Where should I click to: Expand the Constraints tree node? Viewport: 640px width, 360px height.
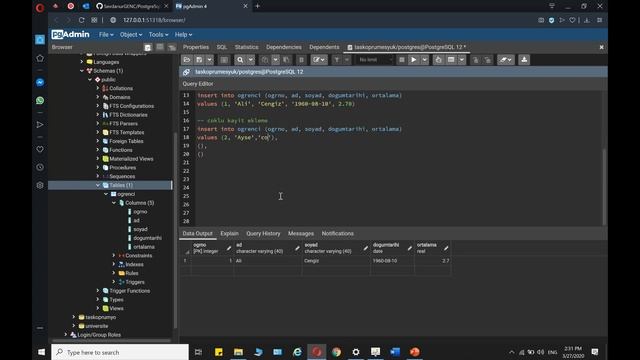tap(114, 256)
